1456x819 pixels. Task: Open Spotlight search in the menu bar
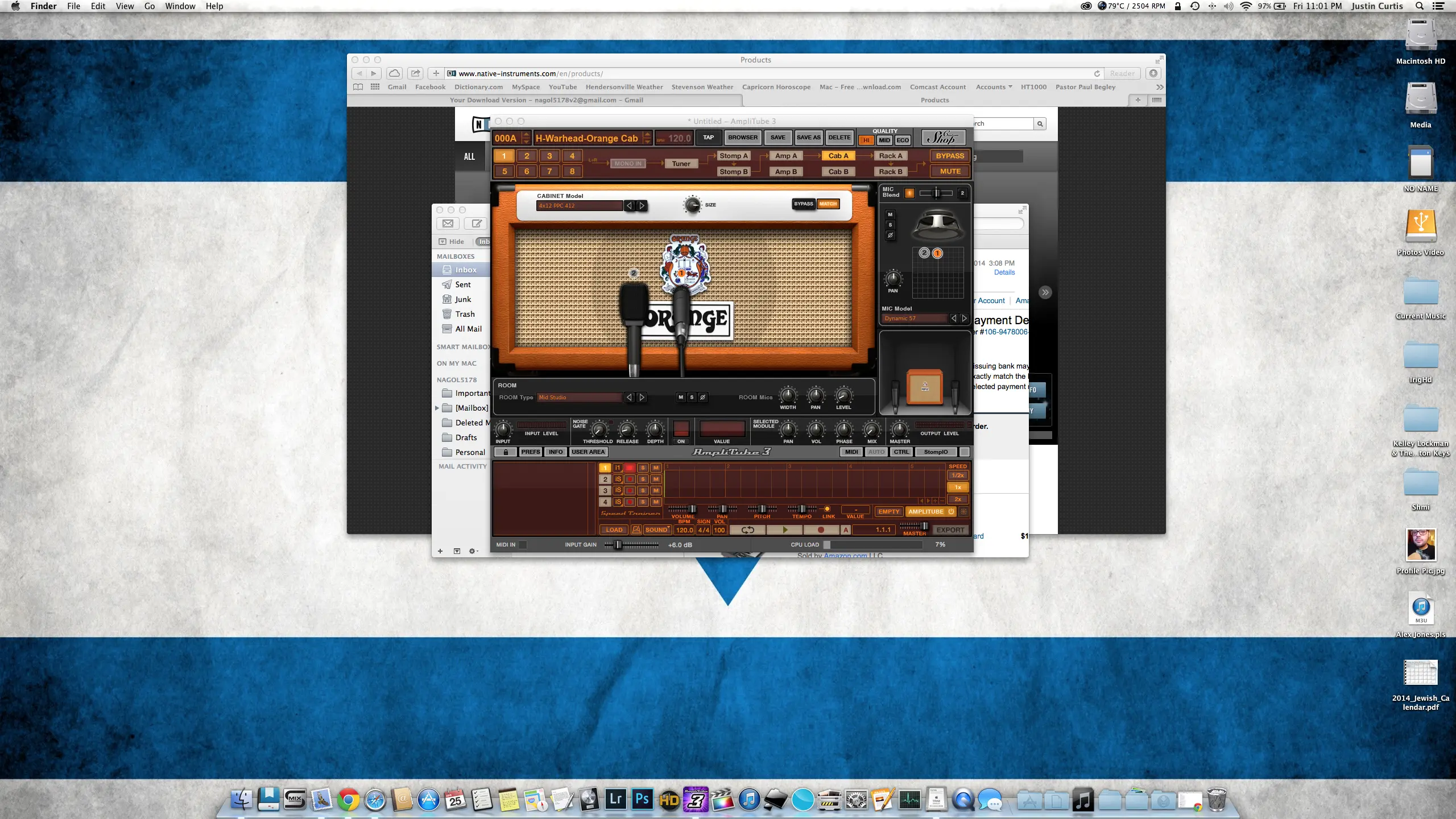click(1420, 6)
